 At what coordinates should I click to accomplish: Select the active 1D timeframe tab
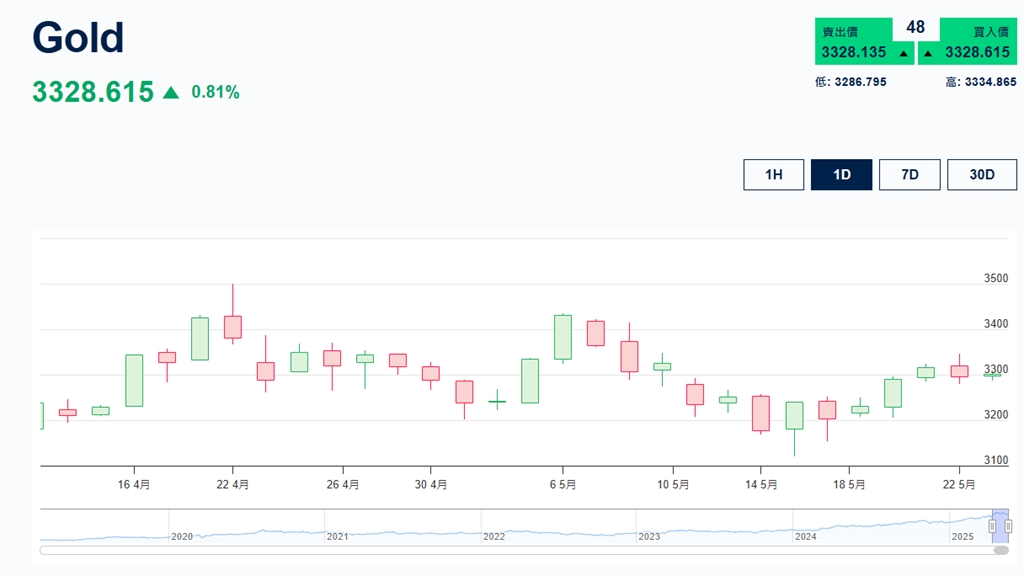pyautogui.click(x=841, y=174)
